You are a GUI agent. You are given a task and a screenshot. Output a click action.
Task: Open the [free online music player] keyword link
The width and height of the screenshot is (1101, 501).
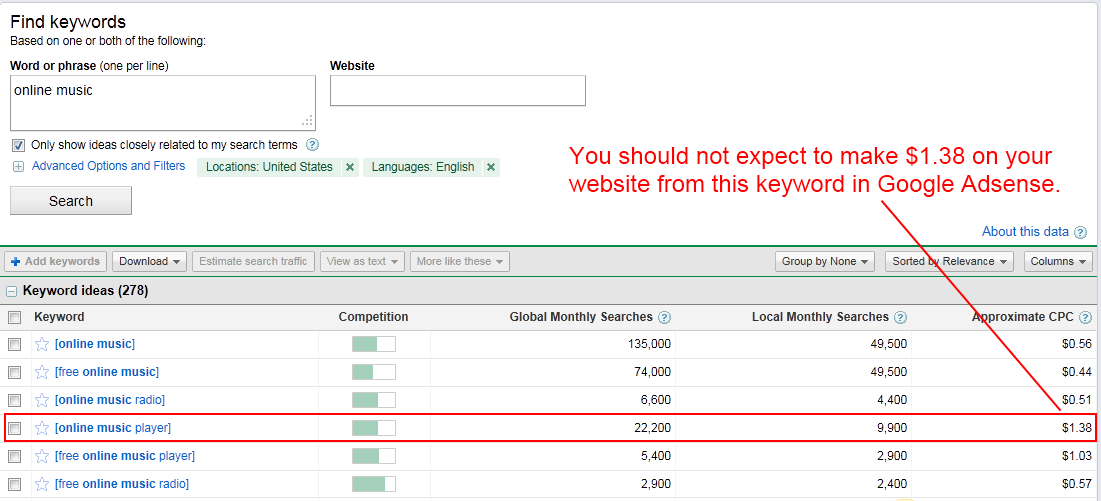125,456
